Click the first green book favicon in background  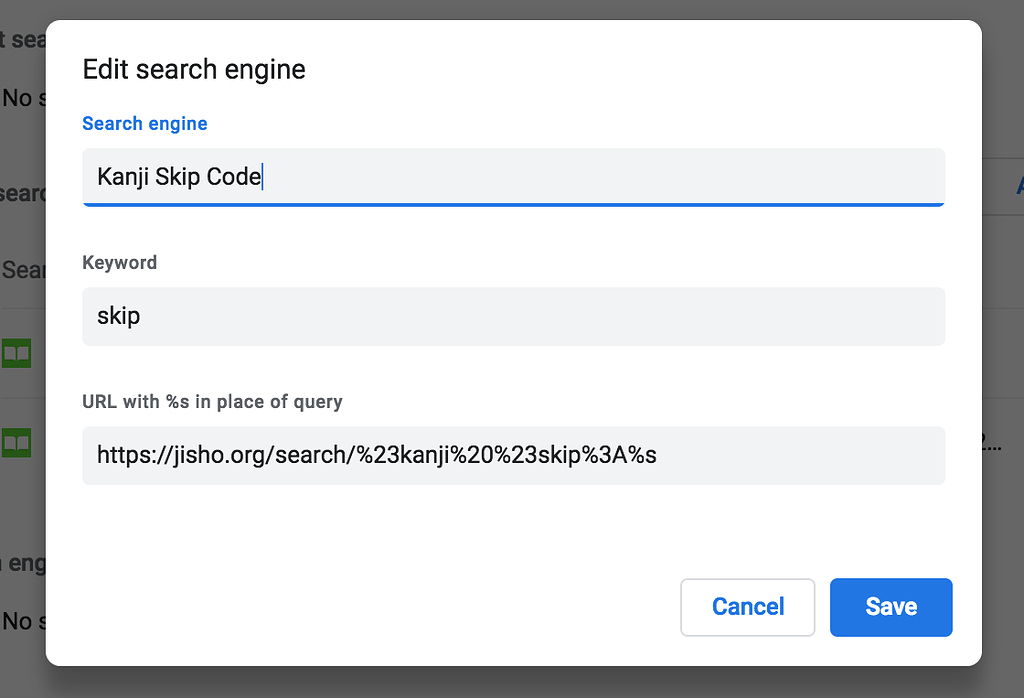pos(16,353)
